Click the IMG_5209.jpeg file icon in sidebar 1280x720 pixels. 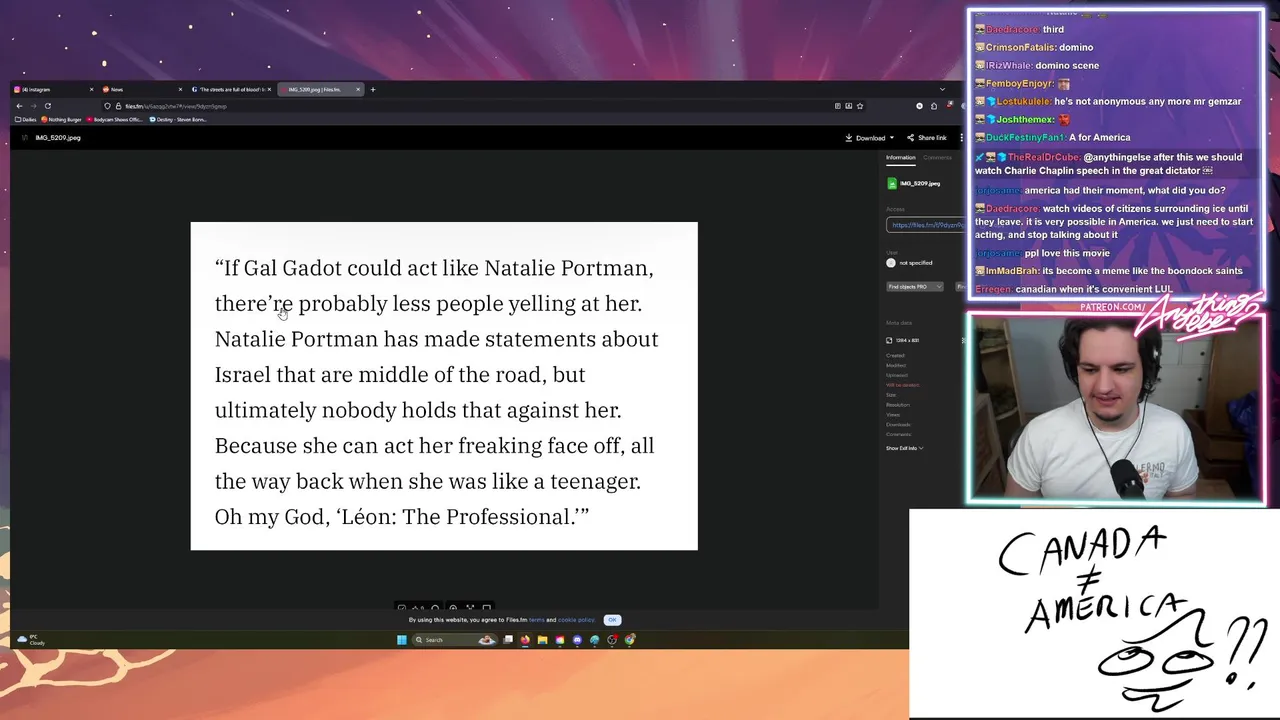[892, 183]
